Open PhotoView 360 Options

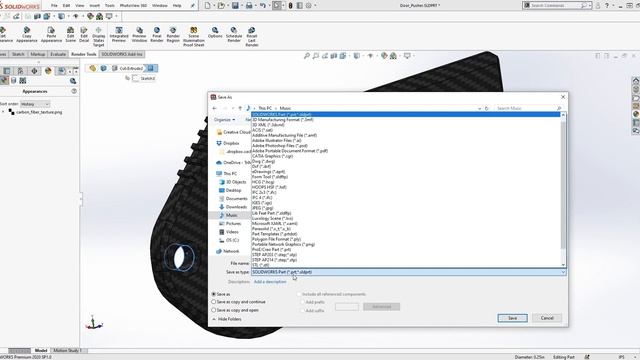(215, 33)
